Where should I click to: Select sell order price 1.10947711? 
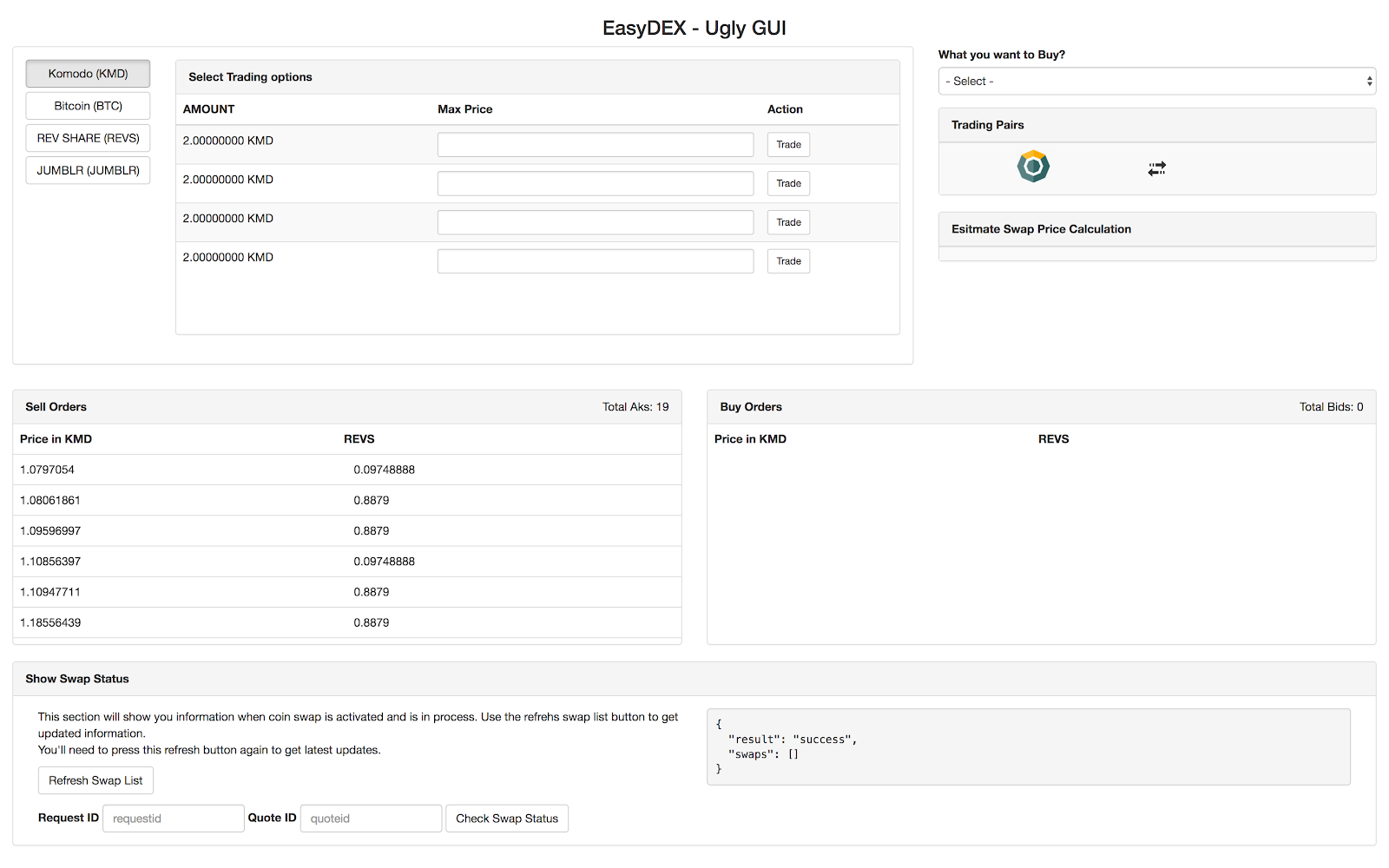point(50,592)
